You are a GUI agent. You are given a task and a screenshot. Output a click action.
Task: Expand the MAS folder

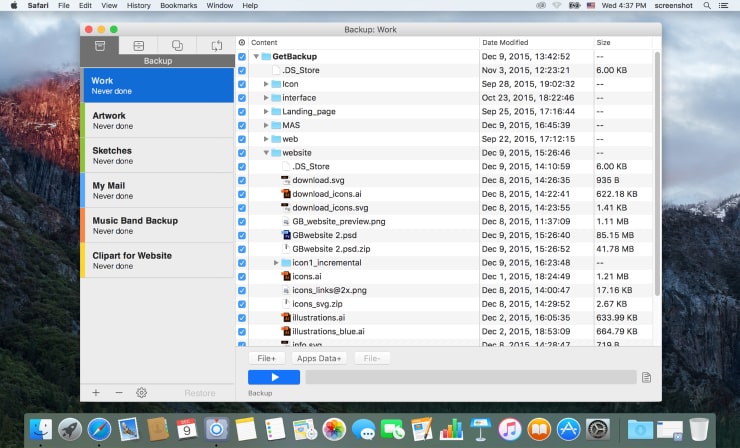point(266,125)
